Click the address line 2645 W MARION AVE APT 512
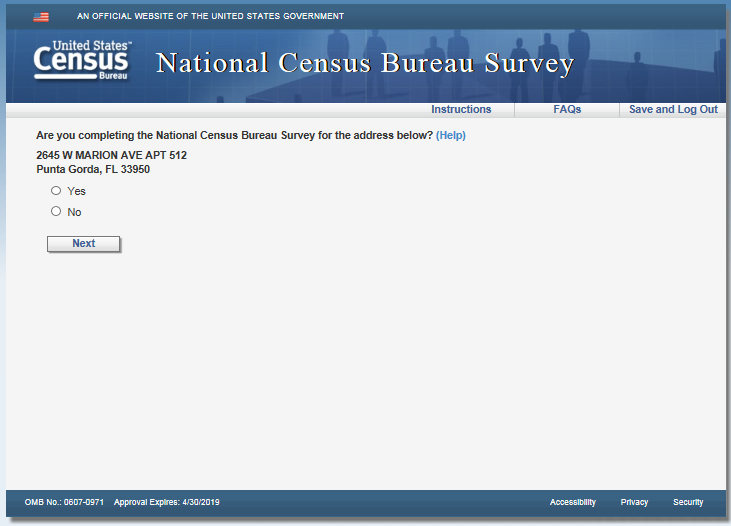The image size is (731, 526). tap(111, 155)
